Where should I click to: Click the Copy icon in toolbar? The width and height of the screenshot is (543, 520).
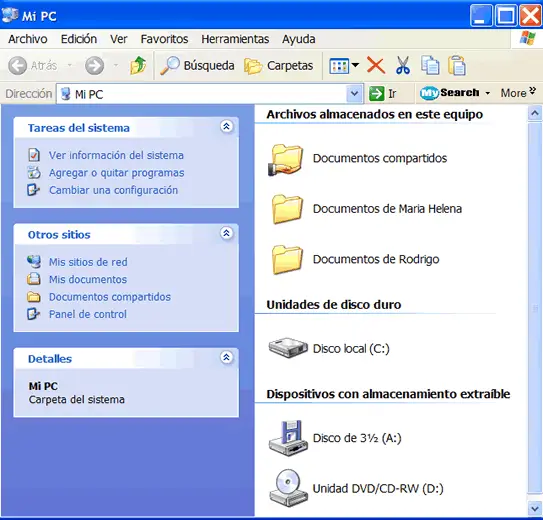(430, 65)
